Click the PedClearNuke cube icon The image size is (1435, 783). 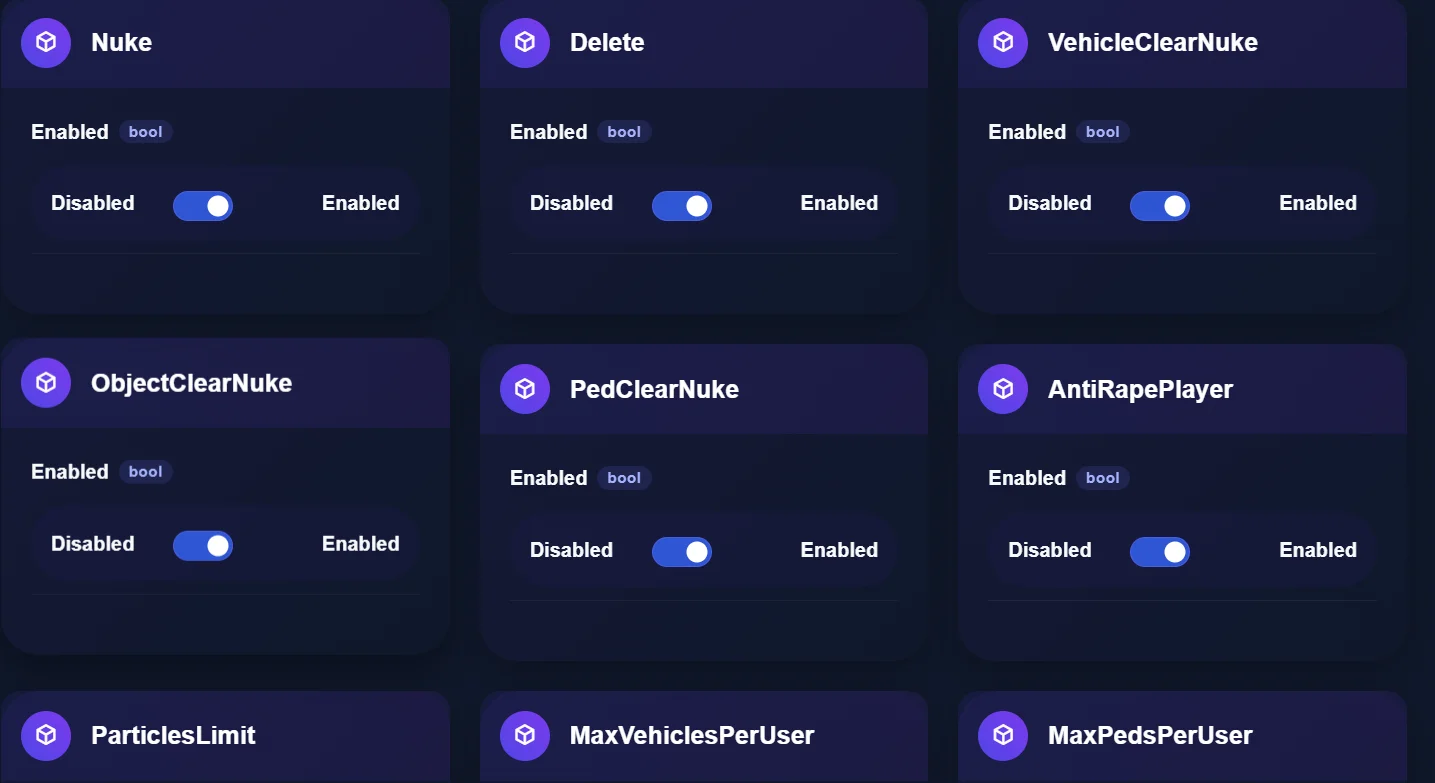[x=525, y=389]
